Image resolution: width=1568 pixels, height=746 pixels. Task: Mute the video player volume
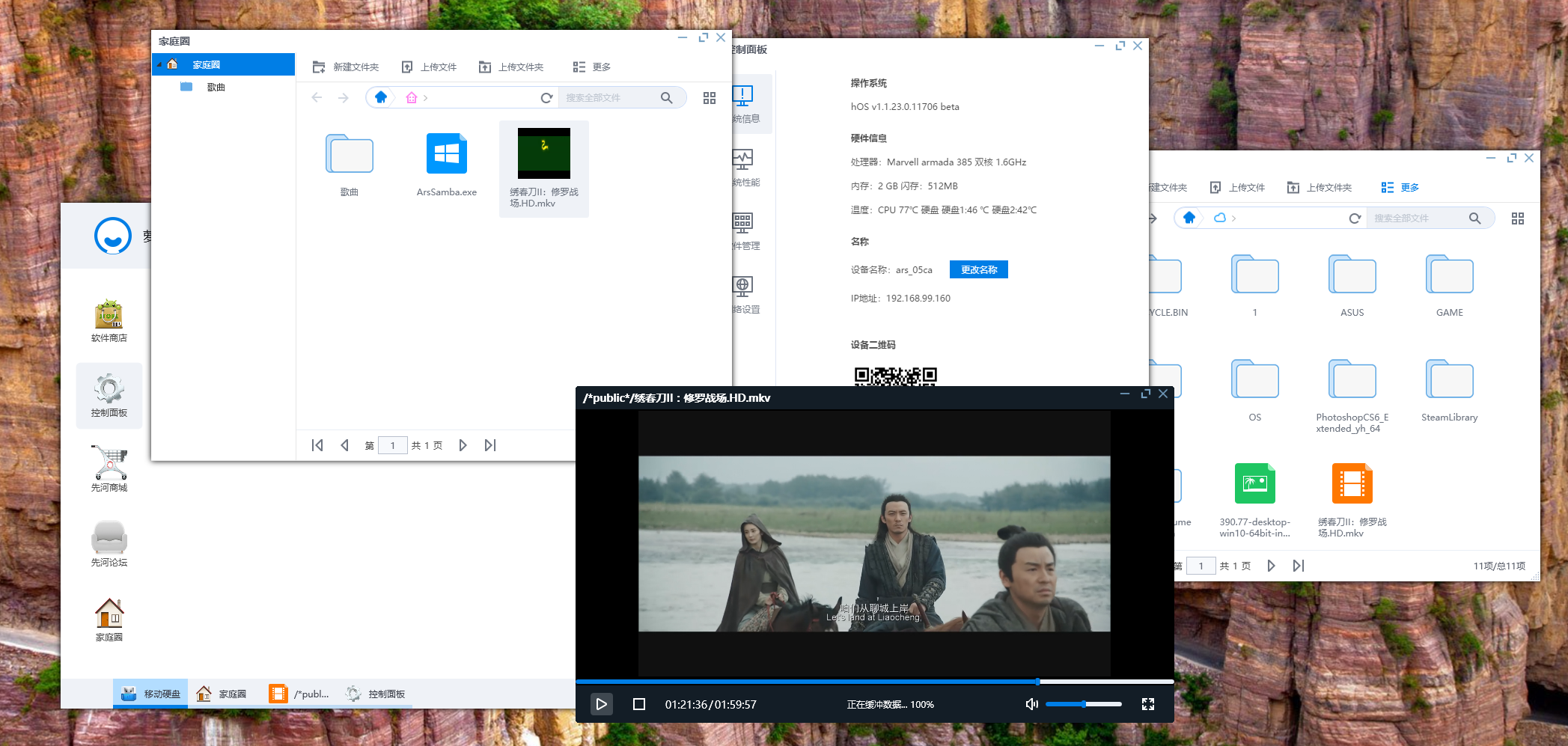[x=1031, y=704]
